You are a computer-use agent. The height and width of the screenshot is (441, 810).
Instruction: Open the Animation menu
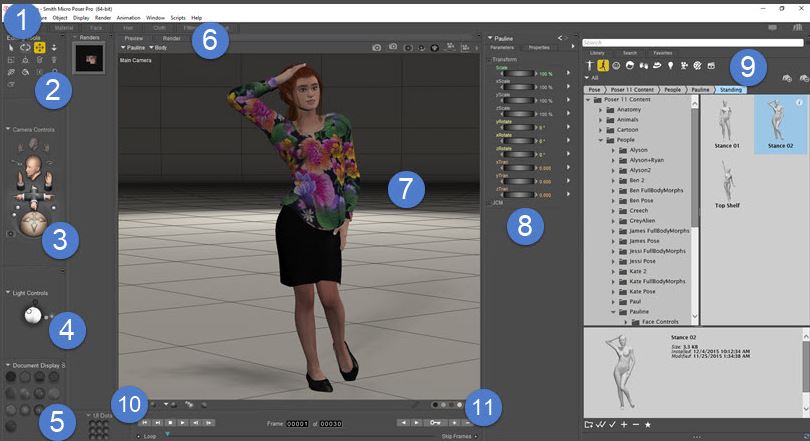[129, 18]
